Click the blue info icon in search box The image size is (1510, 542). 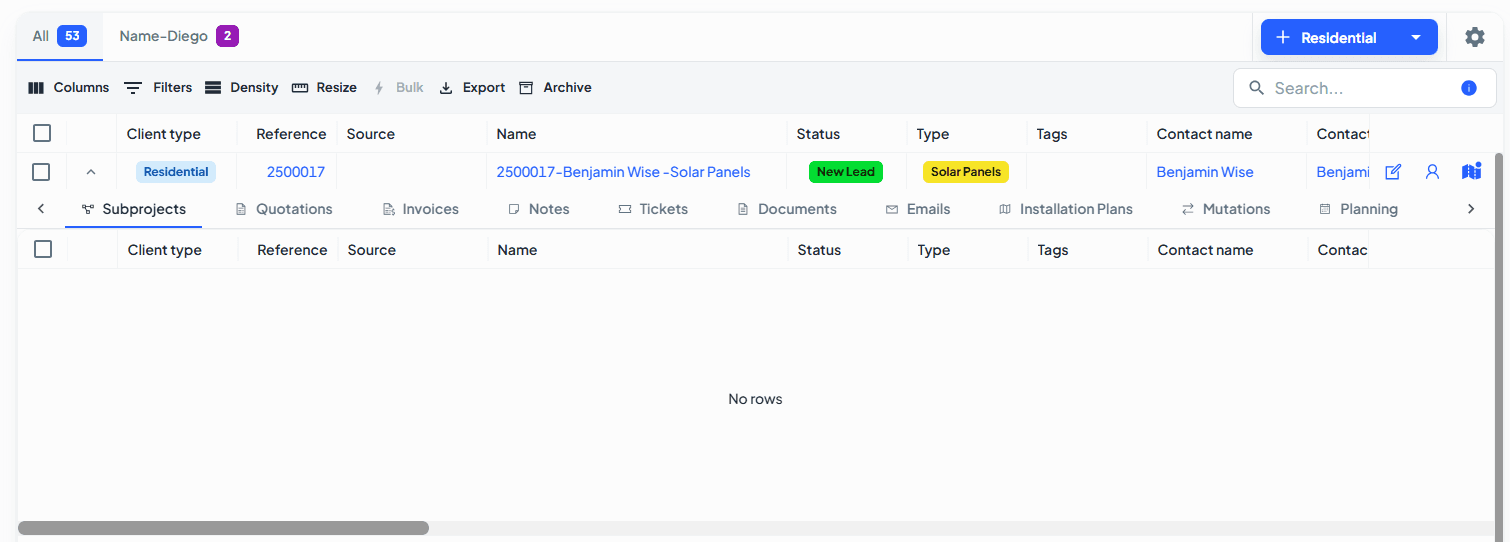coord(1469,88)
